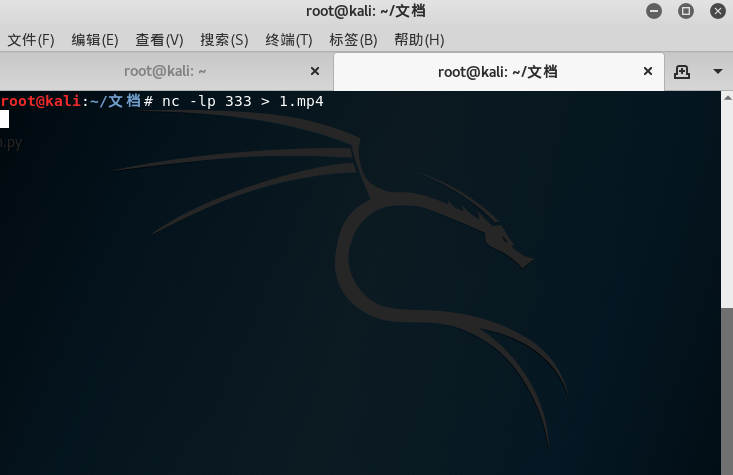Switch to the root@kali: ~ tab
The width and height of the screenshot is (733, 475).
tap(165, 71)
